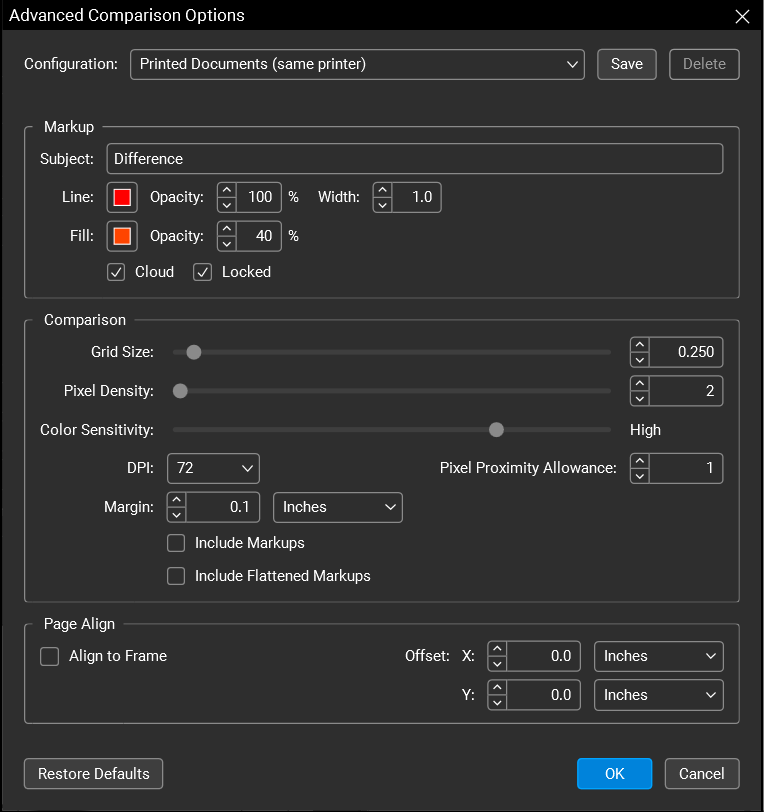Decrease Pixel Density with down arrow

[x=639, y=399]
